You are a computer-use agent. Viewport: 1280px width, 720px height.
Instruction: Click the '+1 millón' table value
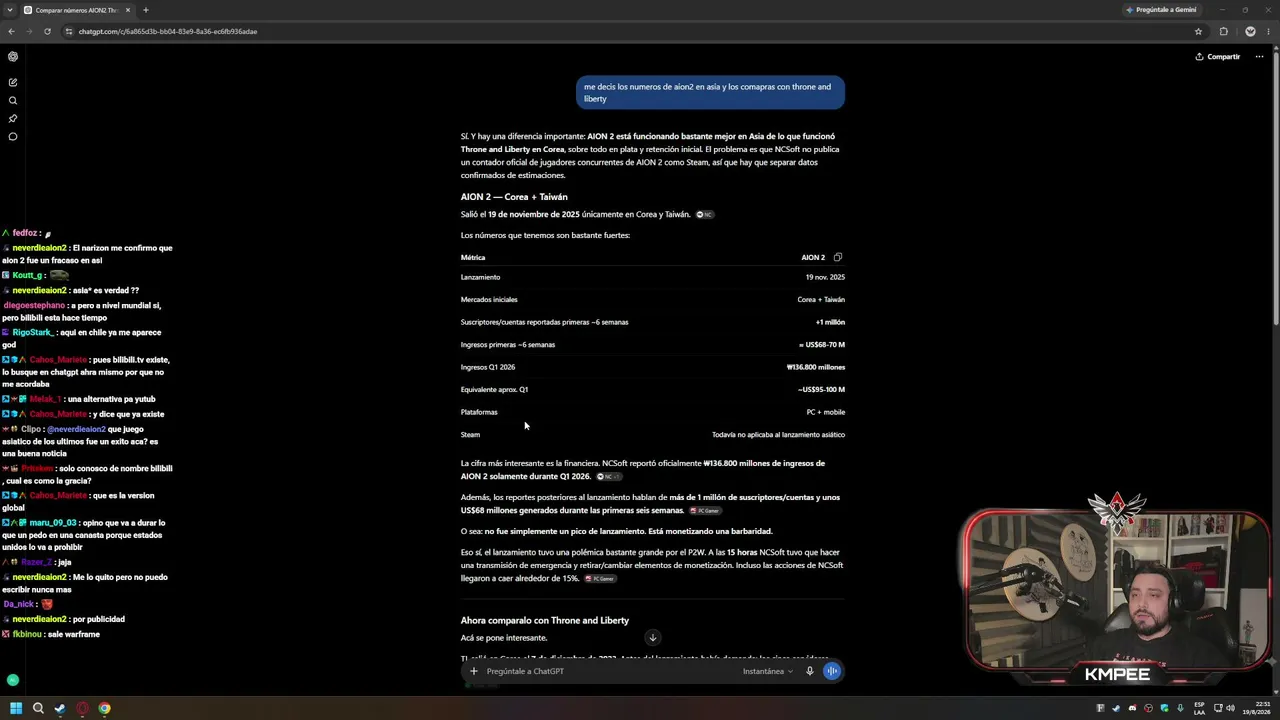coord(830,322)
